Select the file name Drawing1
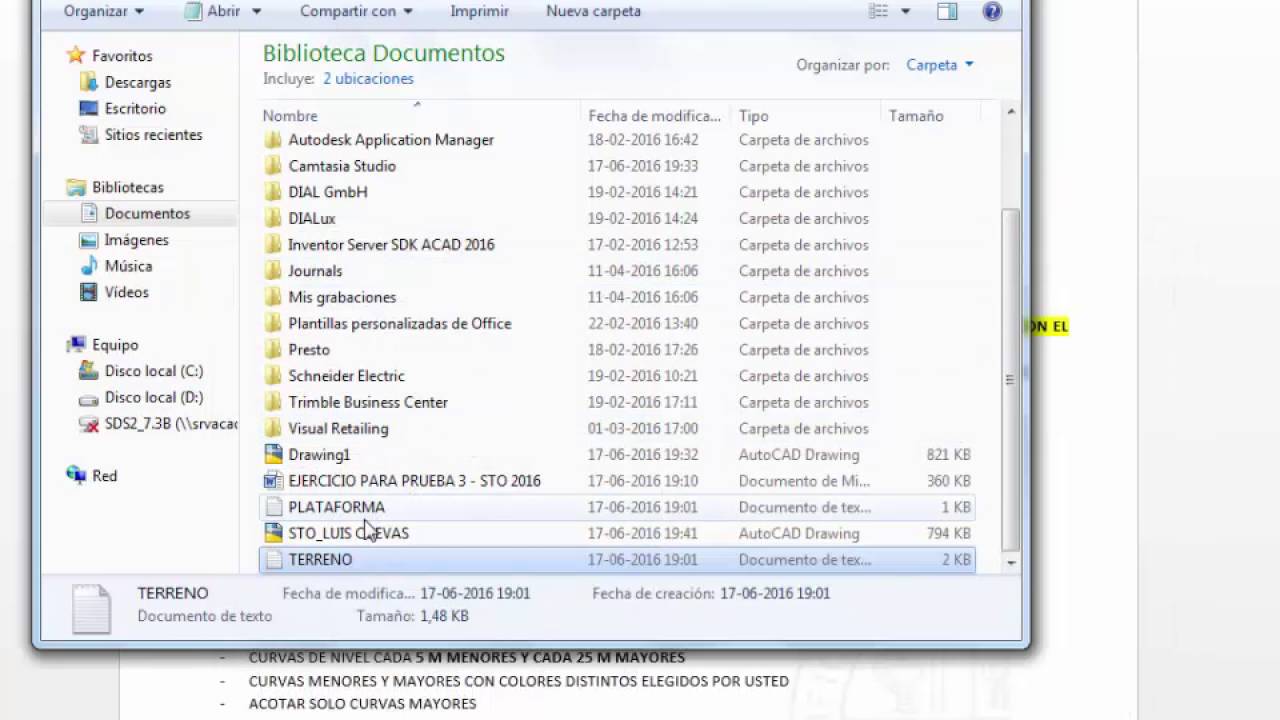The width and height of the screenshot is (1280, 720). coord(319,454)
